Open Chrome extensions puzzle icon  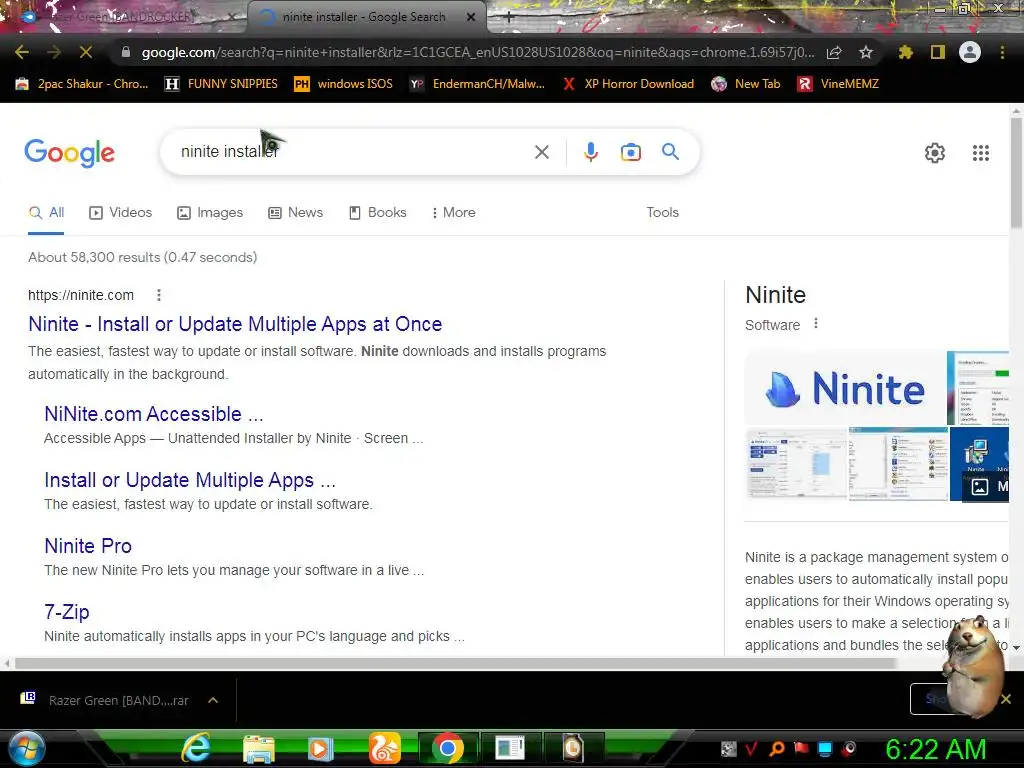pos(906,52)
